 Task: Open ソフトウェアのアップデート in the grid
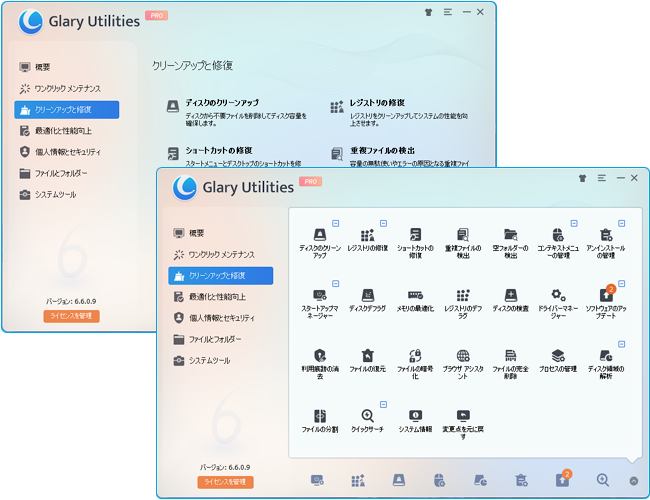click(606, 303)
